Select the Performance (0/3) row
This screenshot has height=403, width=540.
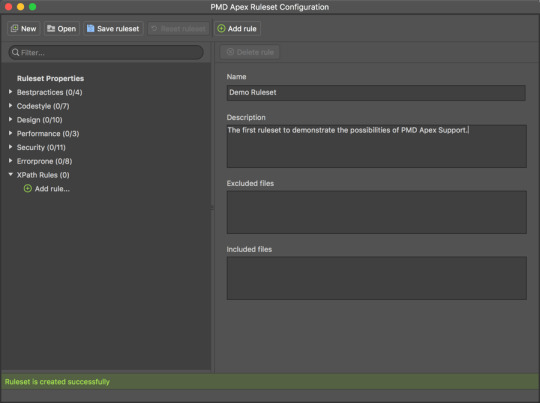pos(48,134)
